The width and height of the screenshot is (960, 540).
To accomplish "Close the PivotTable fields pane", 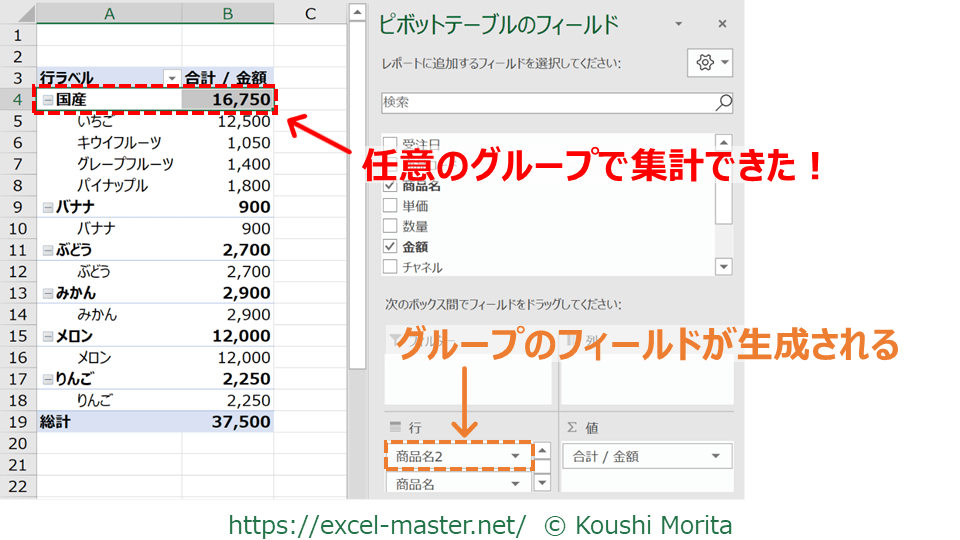I will click(x=722, y=24).
